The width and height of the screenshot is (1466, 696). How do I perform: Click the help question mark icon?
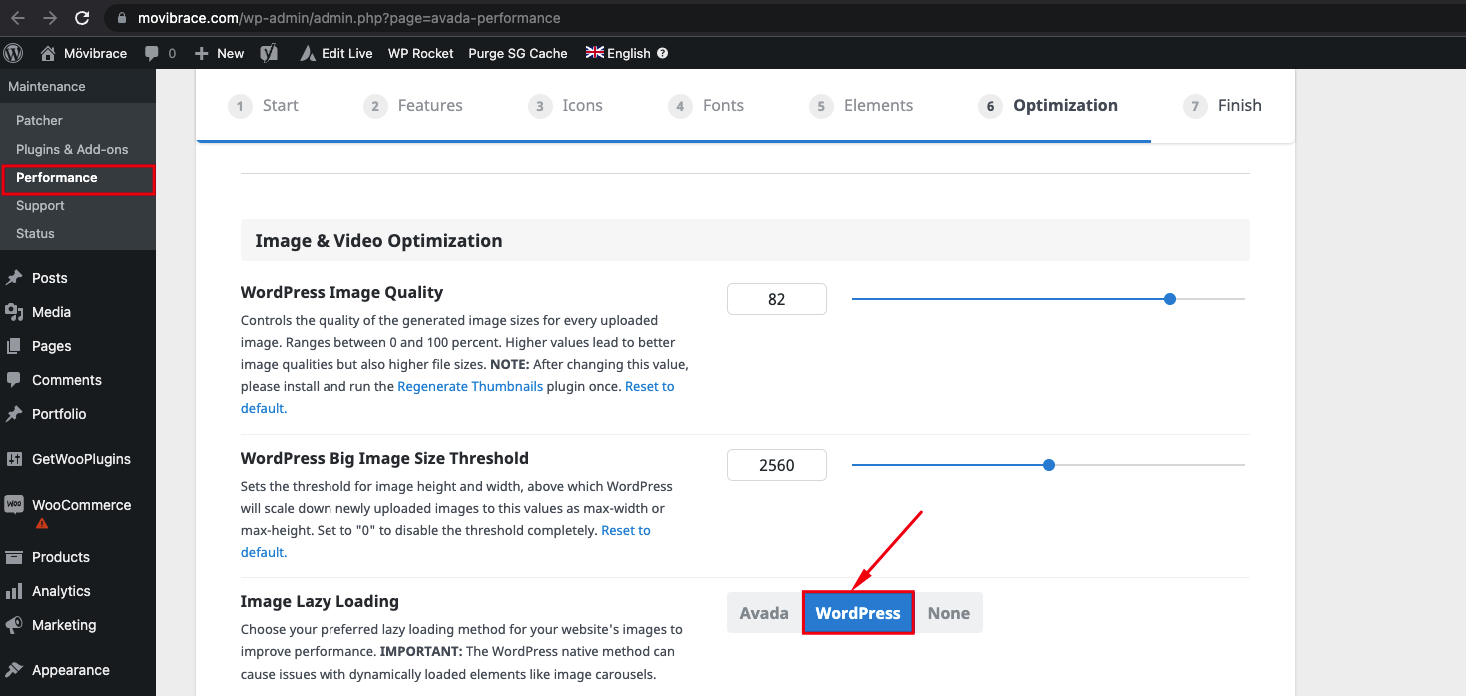[x=663, y=53]
